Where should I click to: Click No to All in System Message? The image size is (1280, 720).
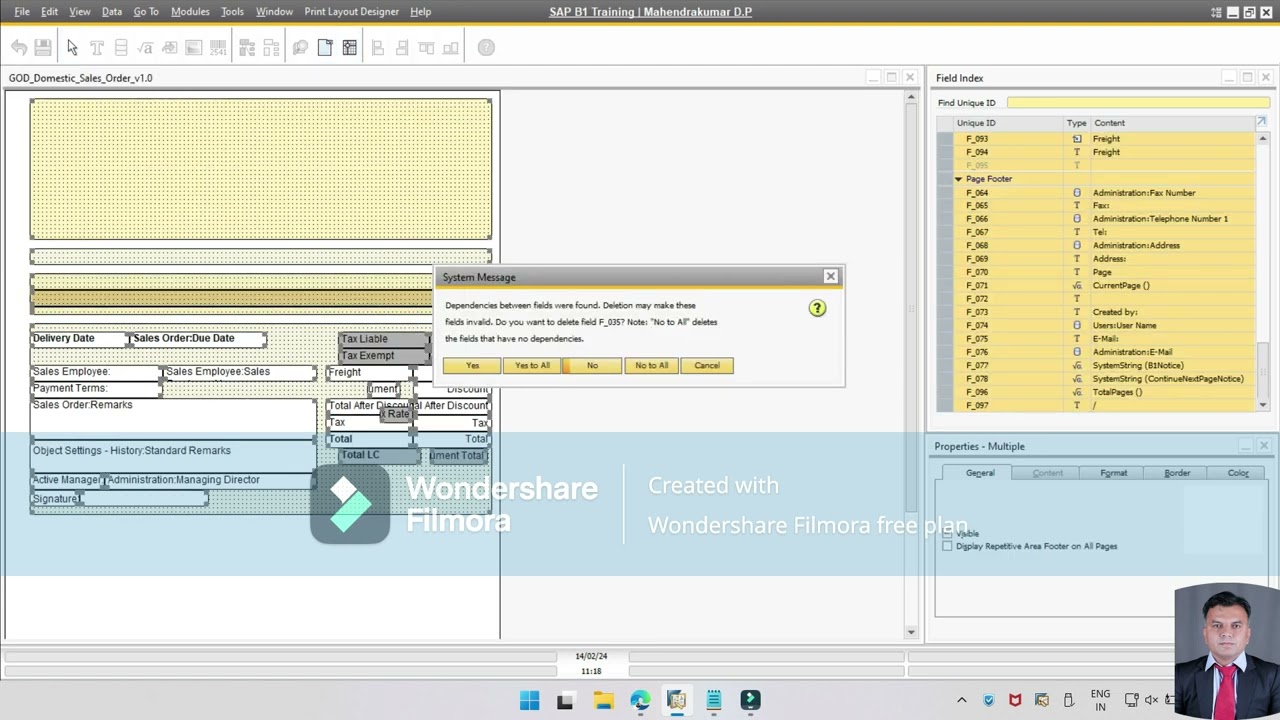coord(651,365)
